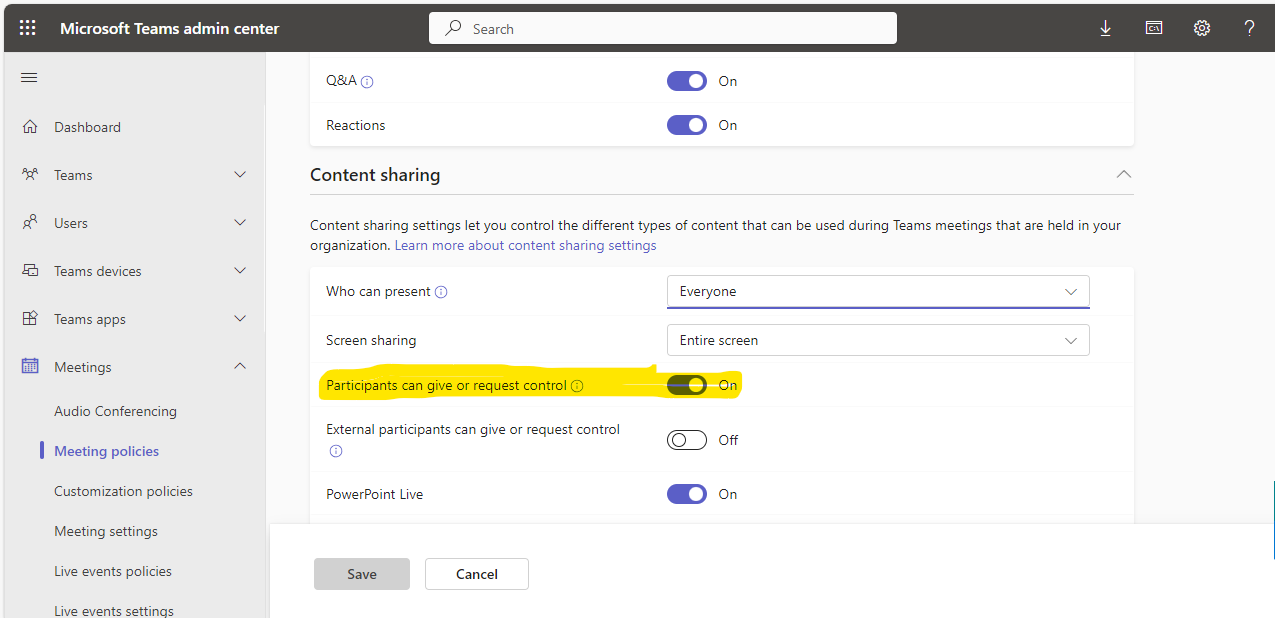Show info icon for External participants control
This screenshot has height=618, width=1275.
coord(336,451)
